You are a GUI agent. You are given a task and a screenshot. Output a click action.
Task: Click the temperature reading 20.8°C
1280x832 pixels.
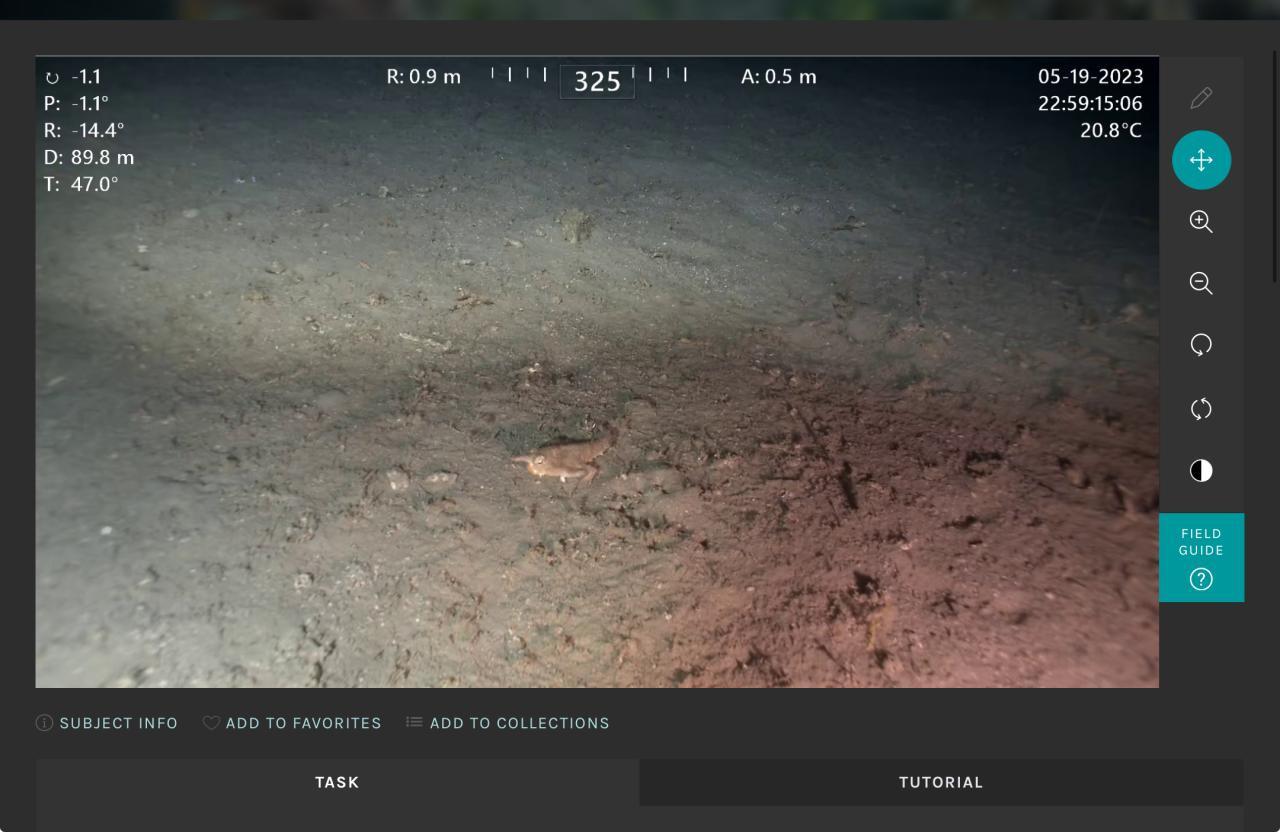pos(1111,130)
